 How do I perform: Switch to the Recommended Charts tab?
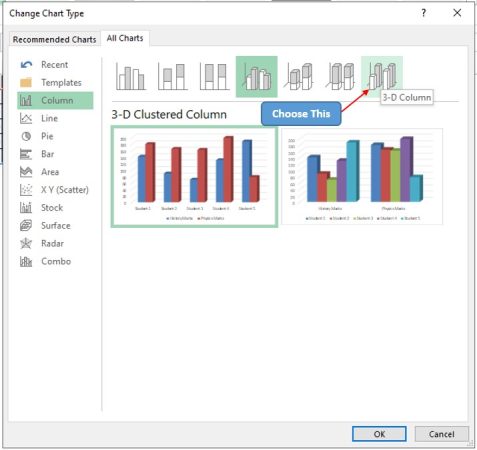point(54,39)
